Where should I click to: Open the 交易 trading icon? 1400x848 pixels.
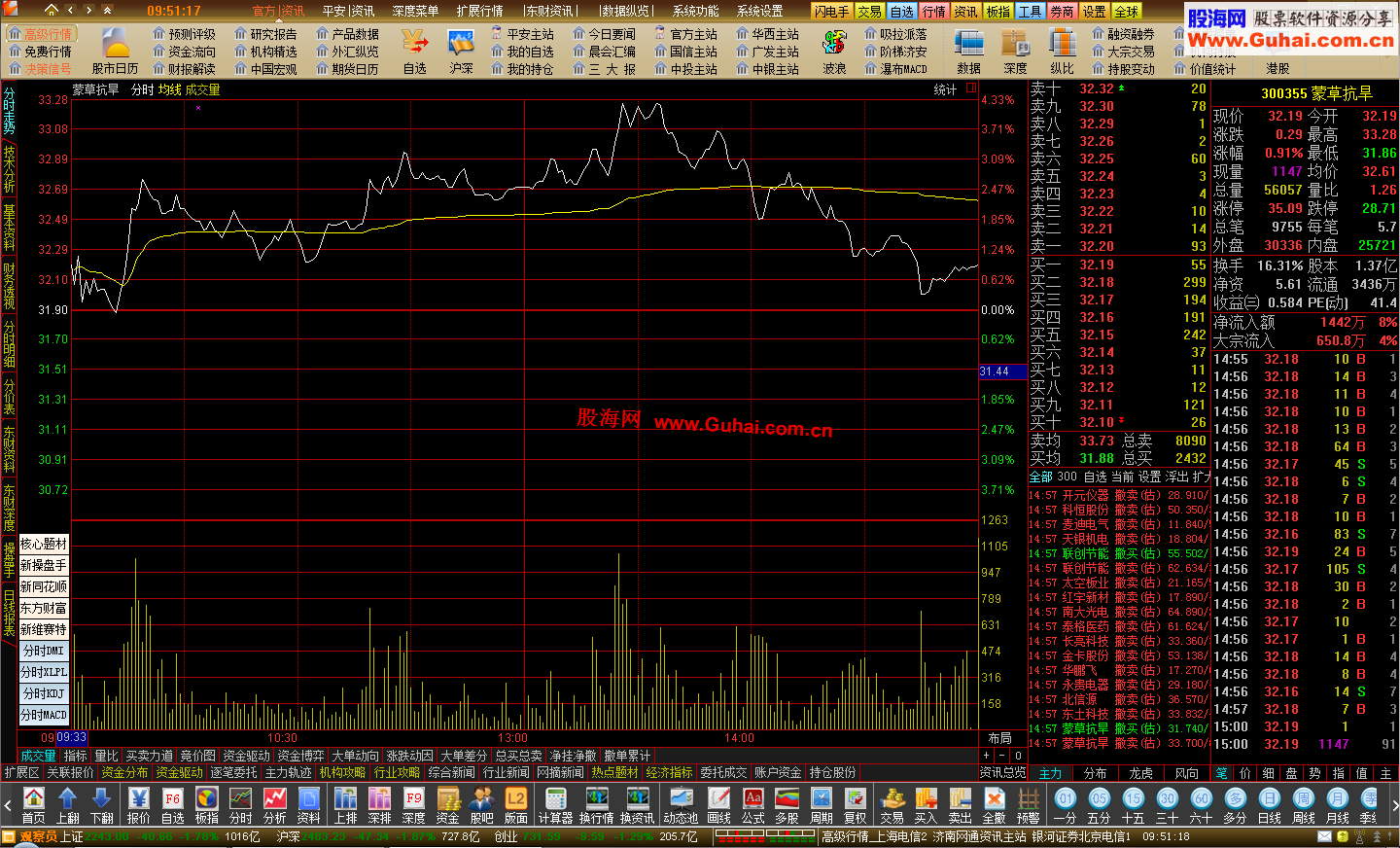coord(892,805)
